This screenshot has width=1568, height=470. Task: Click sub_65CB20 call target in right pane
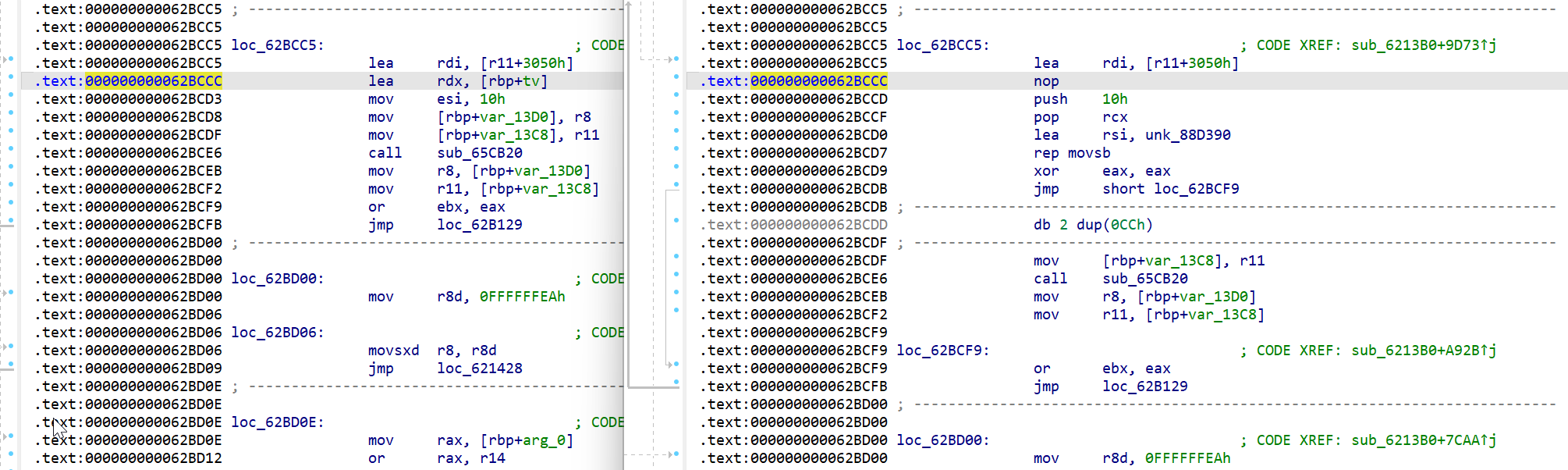click(1144, 279)
